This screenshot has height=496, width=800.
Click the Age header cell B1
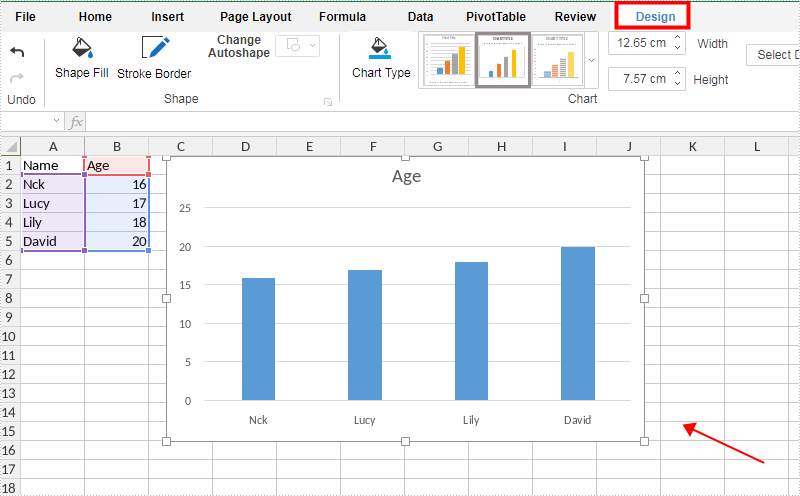(117, 165)
